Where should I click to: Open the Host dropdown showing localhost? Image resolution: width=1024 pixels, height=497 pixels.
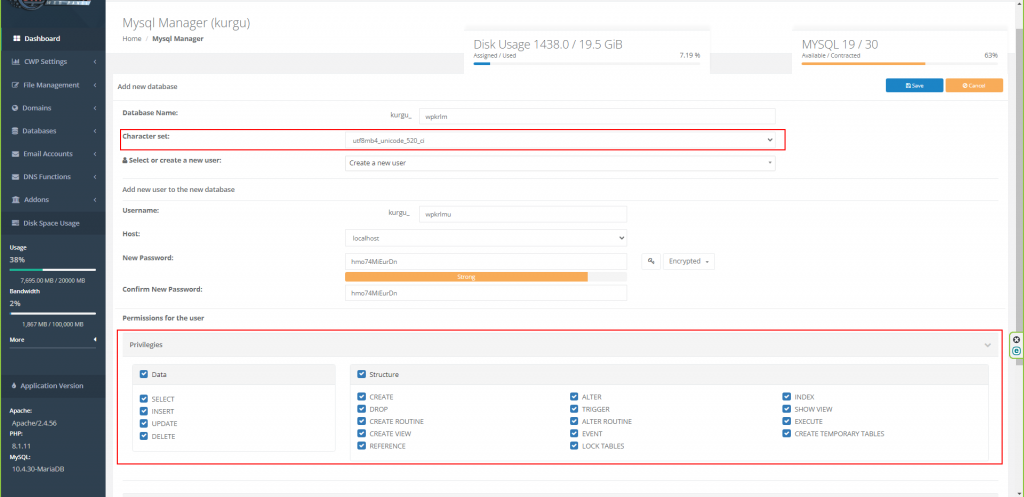pos(485,238)
